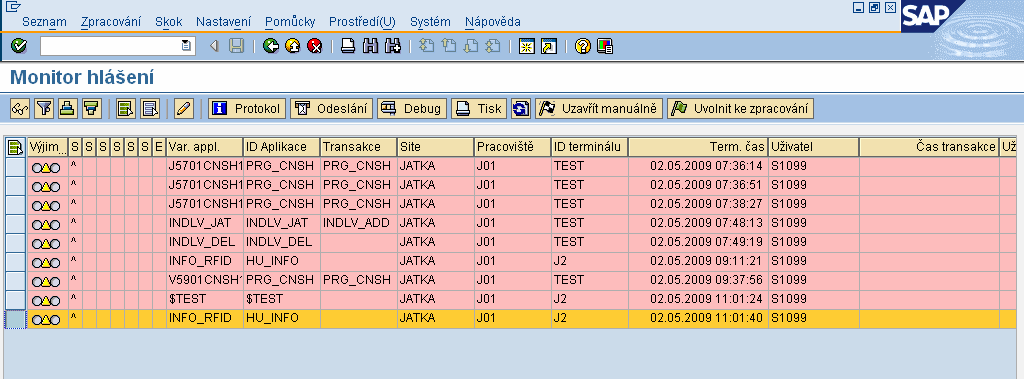Open the Skok menu
The image size is (1024, 379).
(168, 22)
